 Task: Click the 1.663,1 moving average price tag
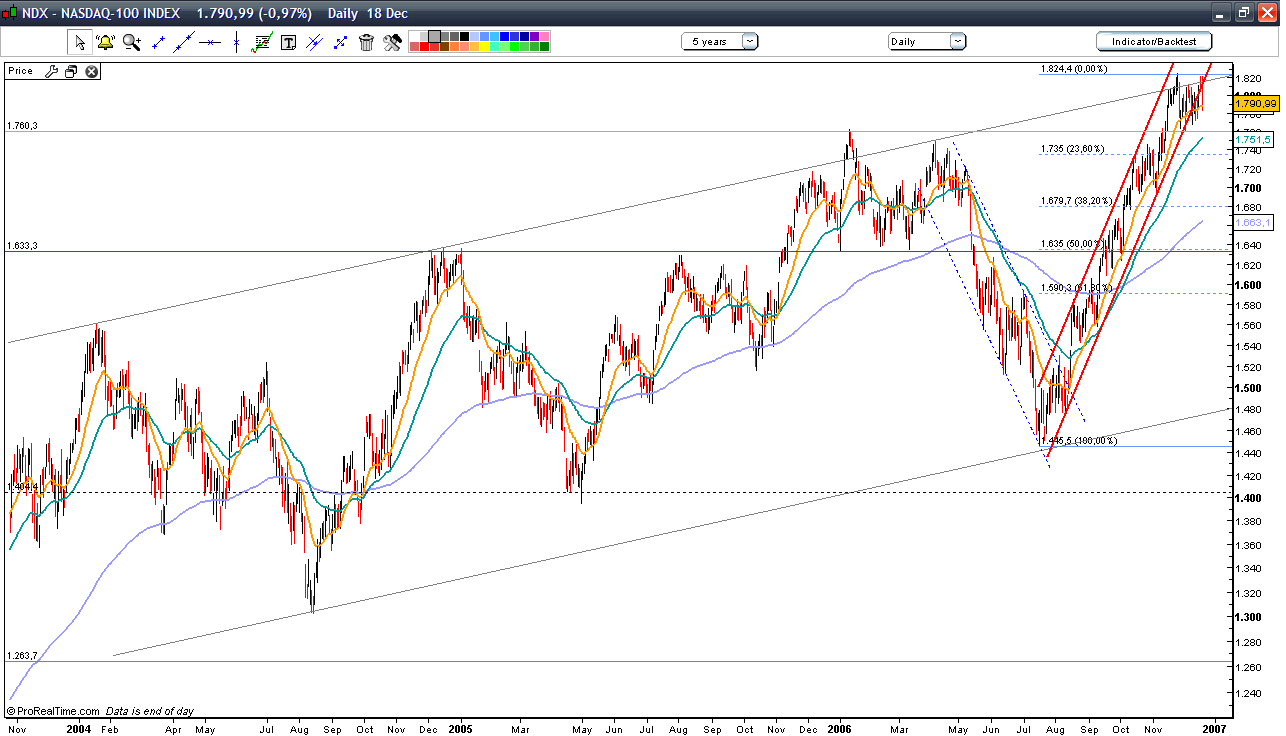[1253, 222]
